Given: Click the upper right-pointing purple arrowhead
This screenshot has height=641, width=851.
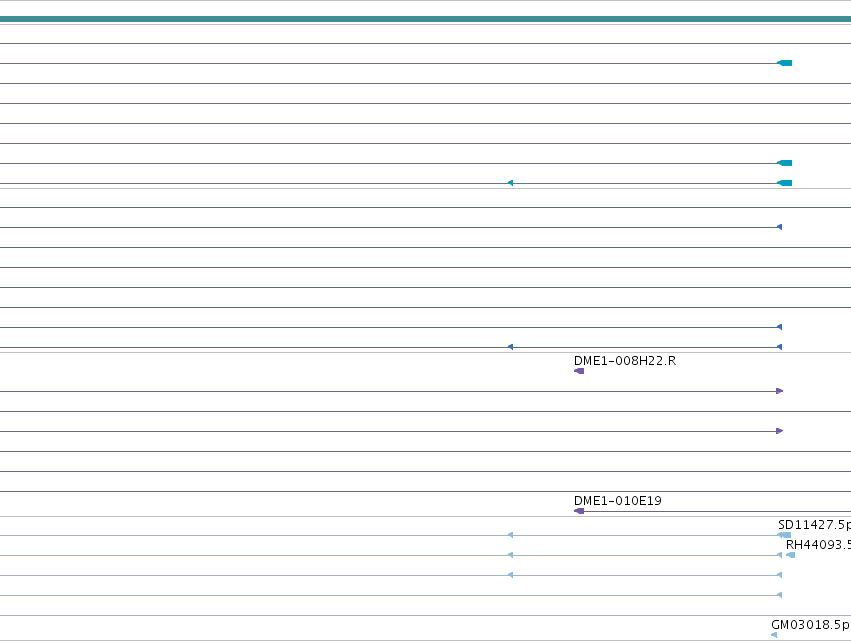Looking at the screenshot, I should click(780, 391).
